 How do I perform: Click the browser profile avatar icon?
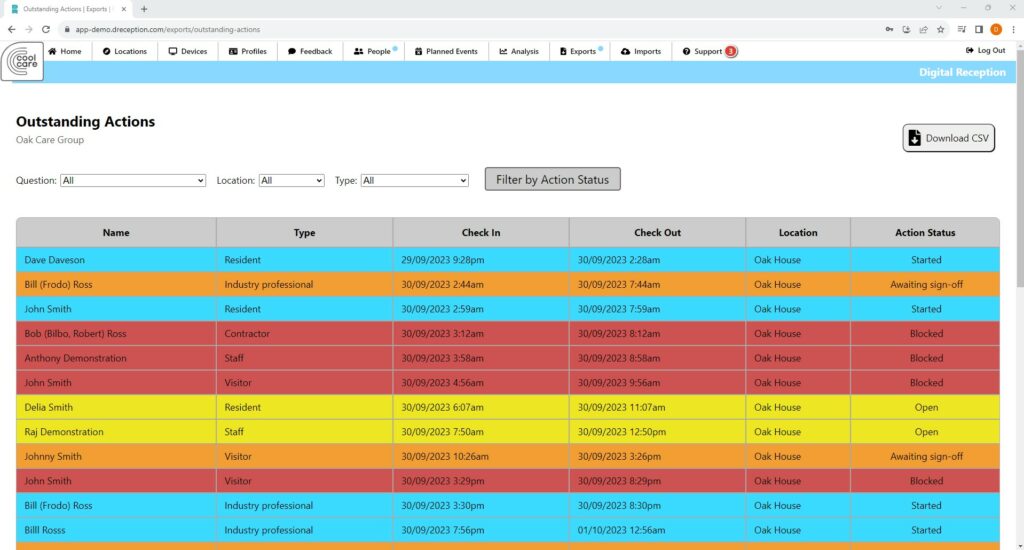point(995,30)
